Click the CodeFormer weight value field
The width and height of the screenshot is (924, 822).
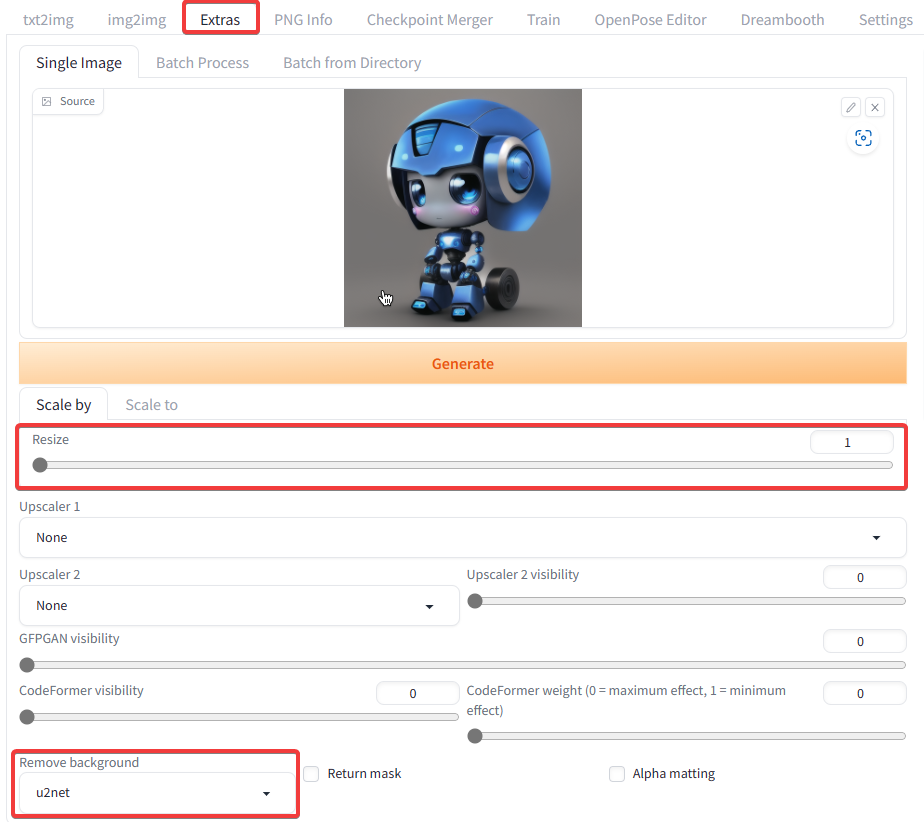coord(864,694)
